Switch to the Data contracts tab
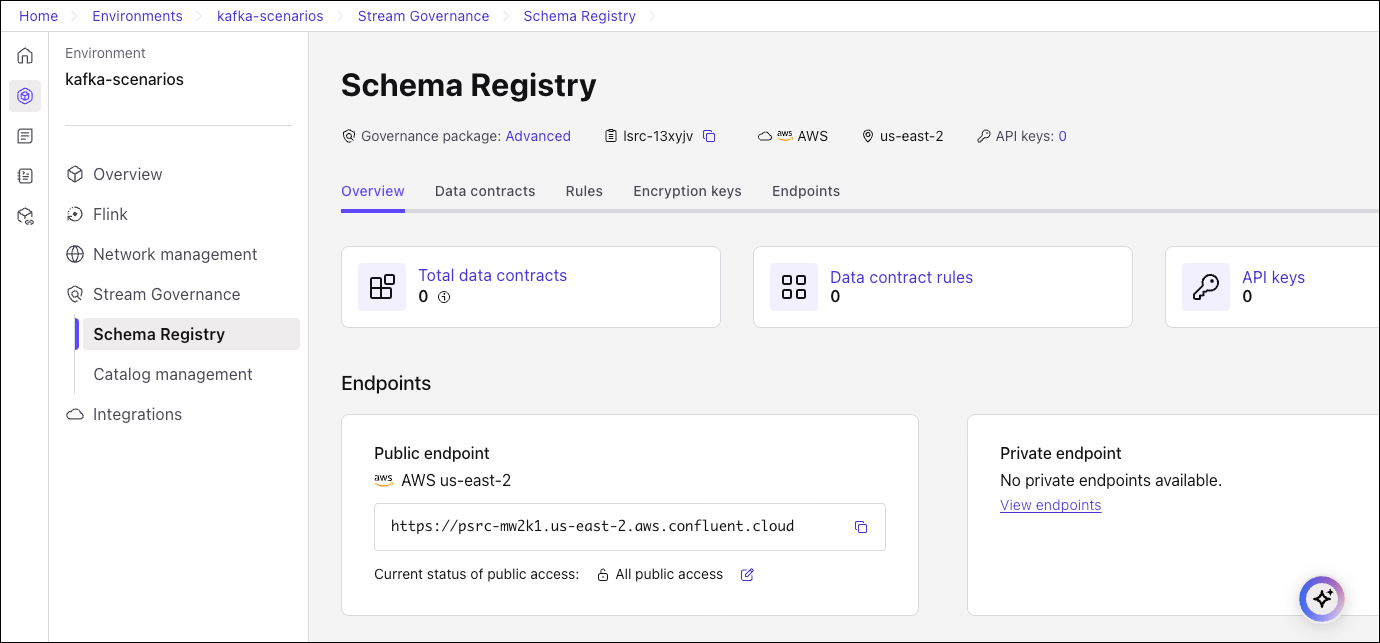This screenshot has width=1380, height=643. 485,191
